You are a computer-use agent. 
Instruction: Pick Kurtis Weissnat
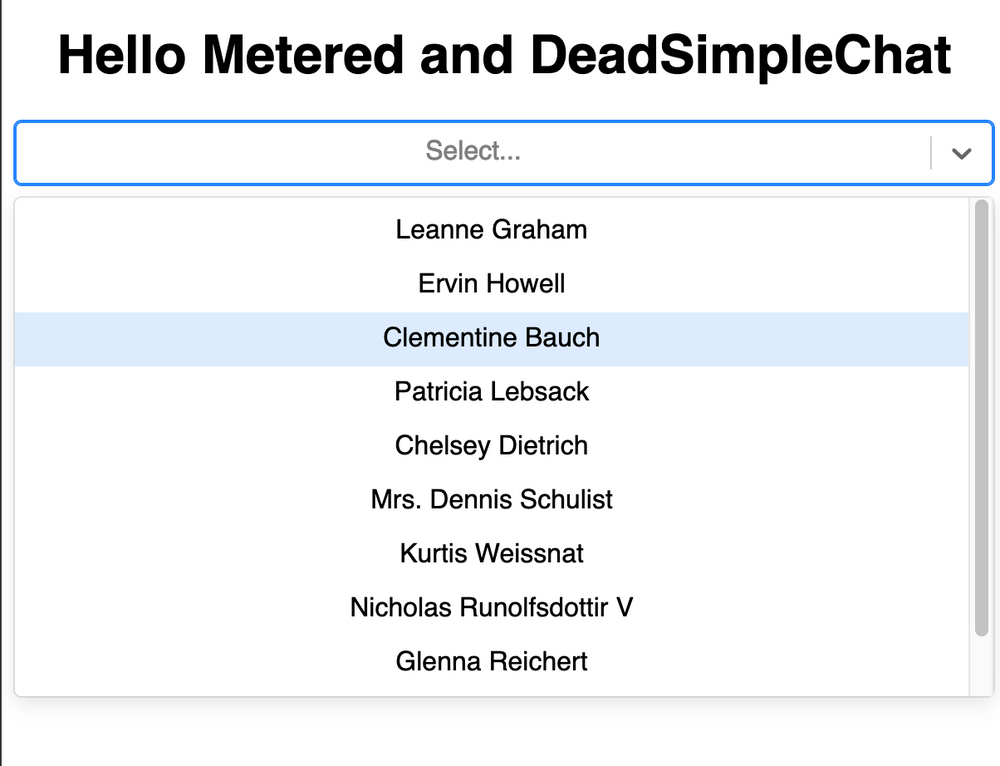tap(491, 554)
